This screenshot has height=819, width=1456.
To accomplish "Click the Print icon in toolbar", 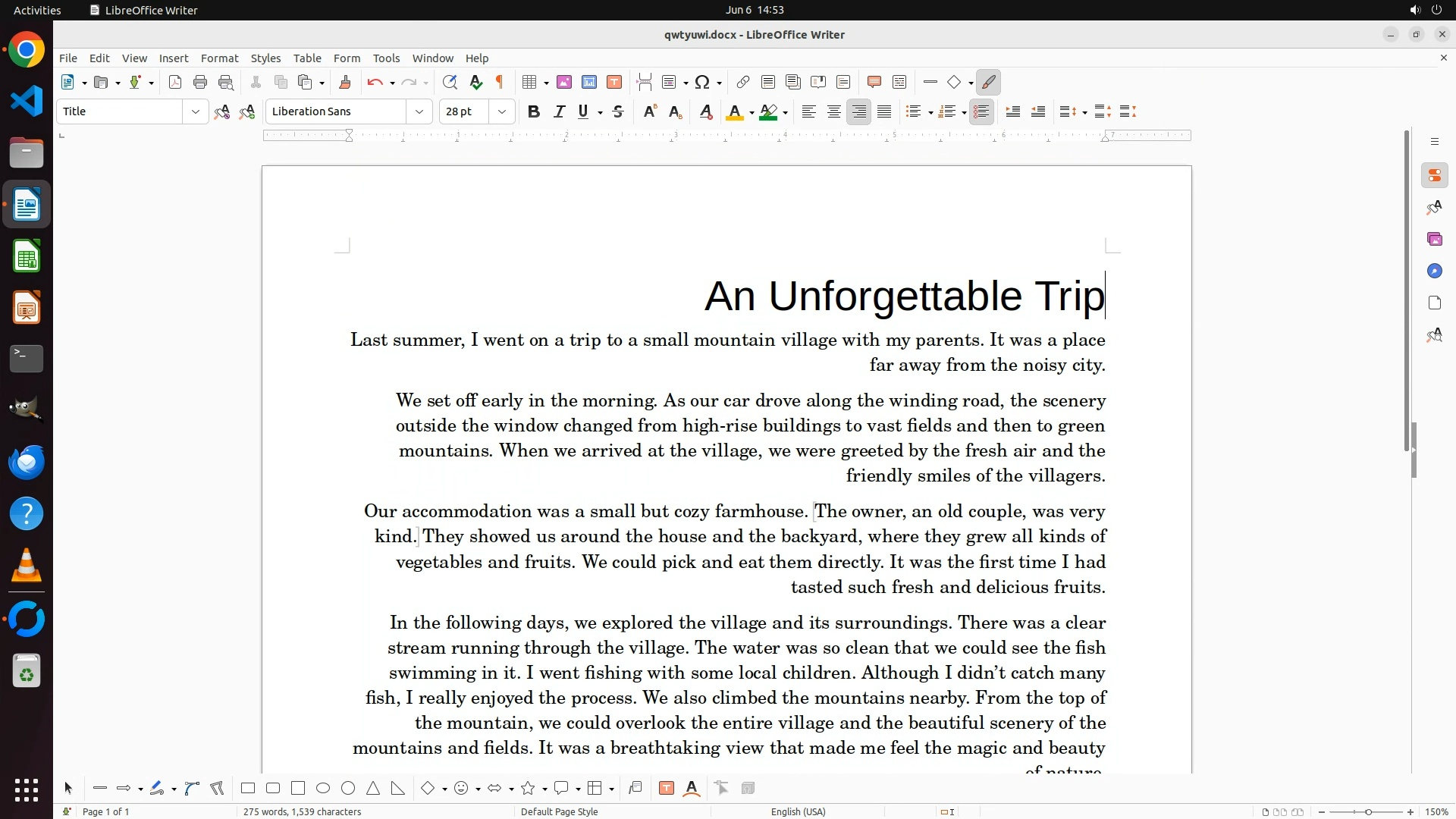I will click(x=200, y=83).
